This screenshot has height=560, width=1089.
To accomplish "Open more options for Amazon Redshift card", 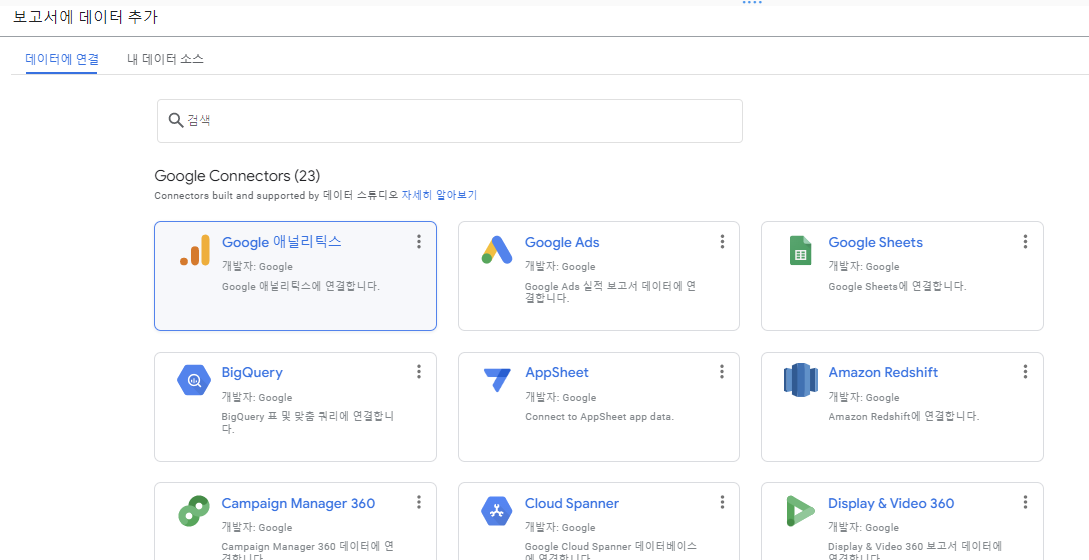I will [1025, 372].
